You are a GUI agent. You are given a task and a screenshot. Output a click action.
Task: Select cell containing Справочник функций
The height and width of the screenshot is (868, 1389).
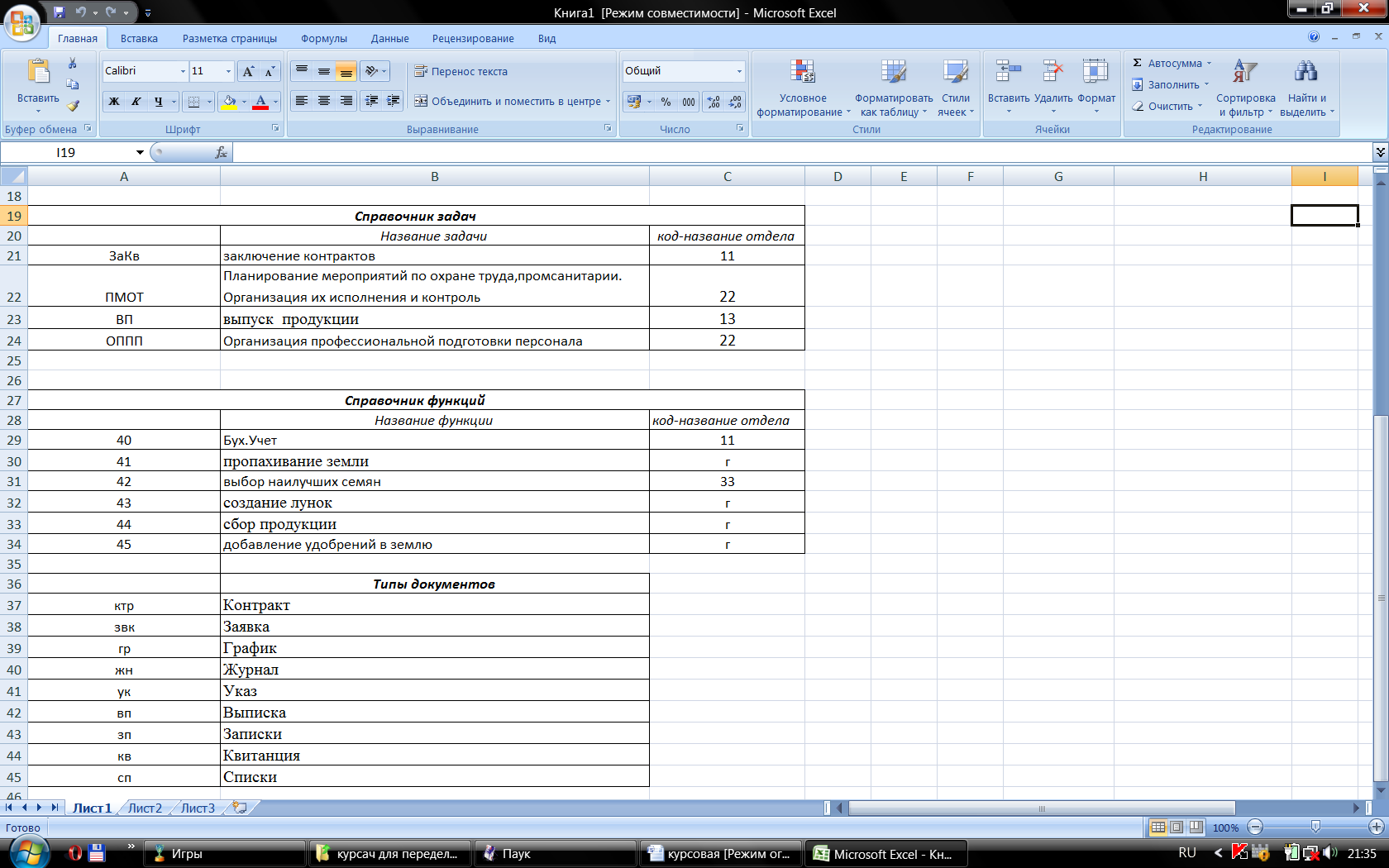coord(415,400)
